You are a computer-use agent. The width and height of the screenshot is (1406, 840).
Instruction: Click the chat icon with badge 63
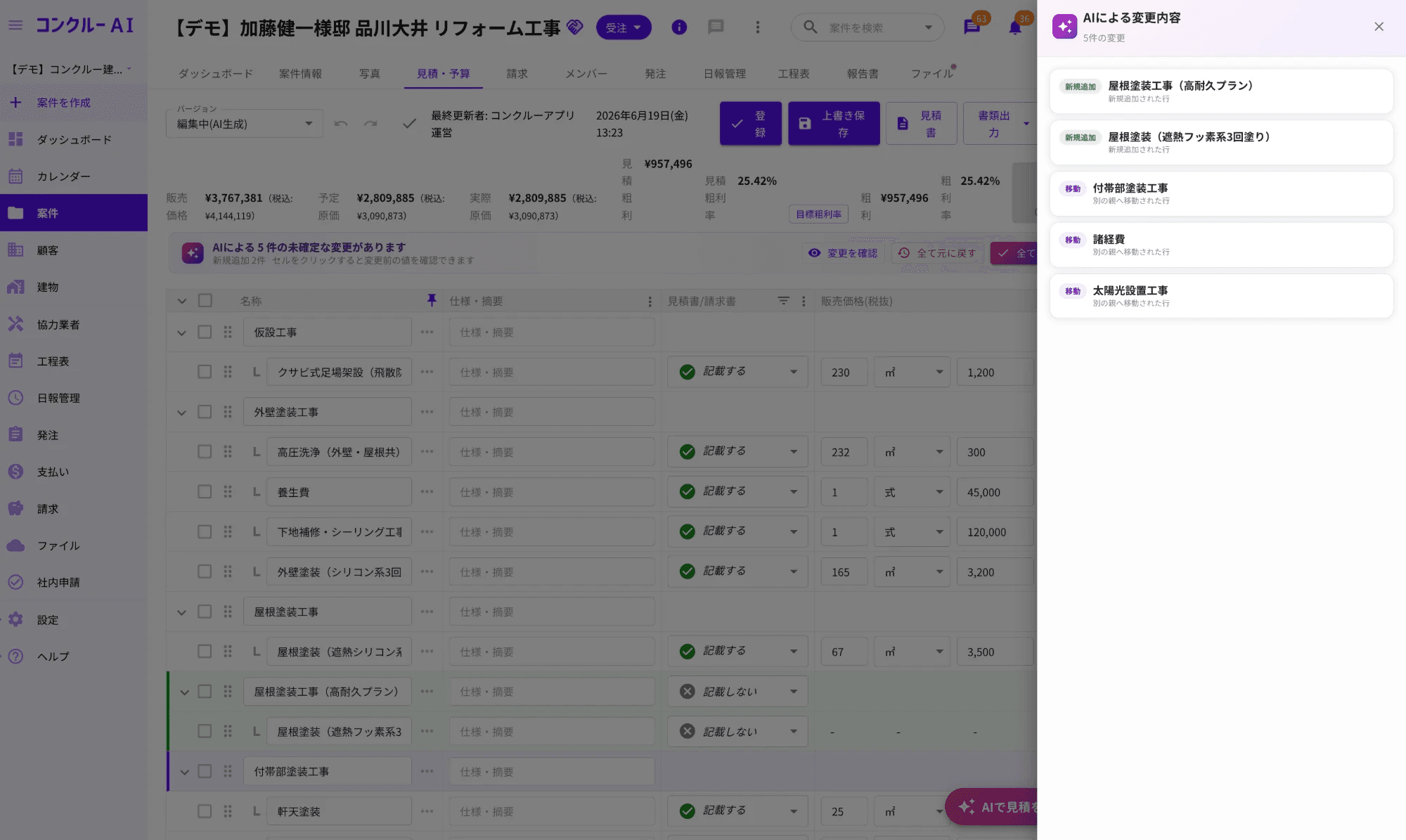[x=972, y=28]
